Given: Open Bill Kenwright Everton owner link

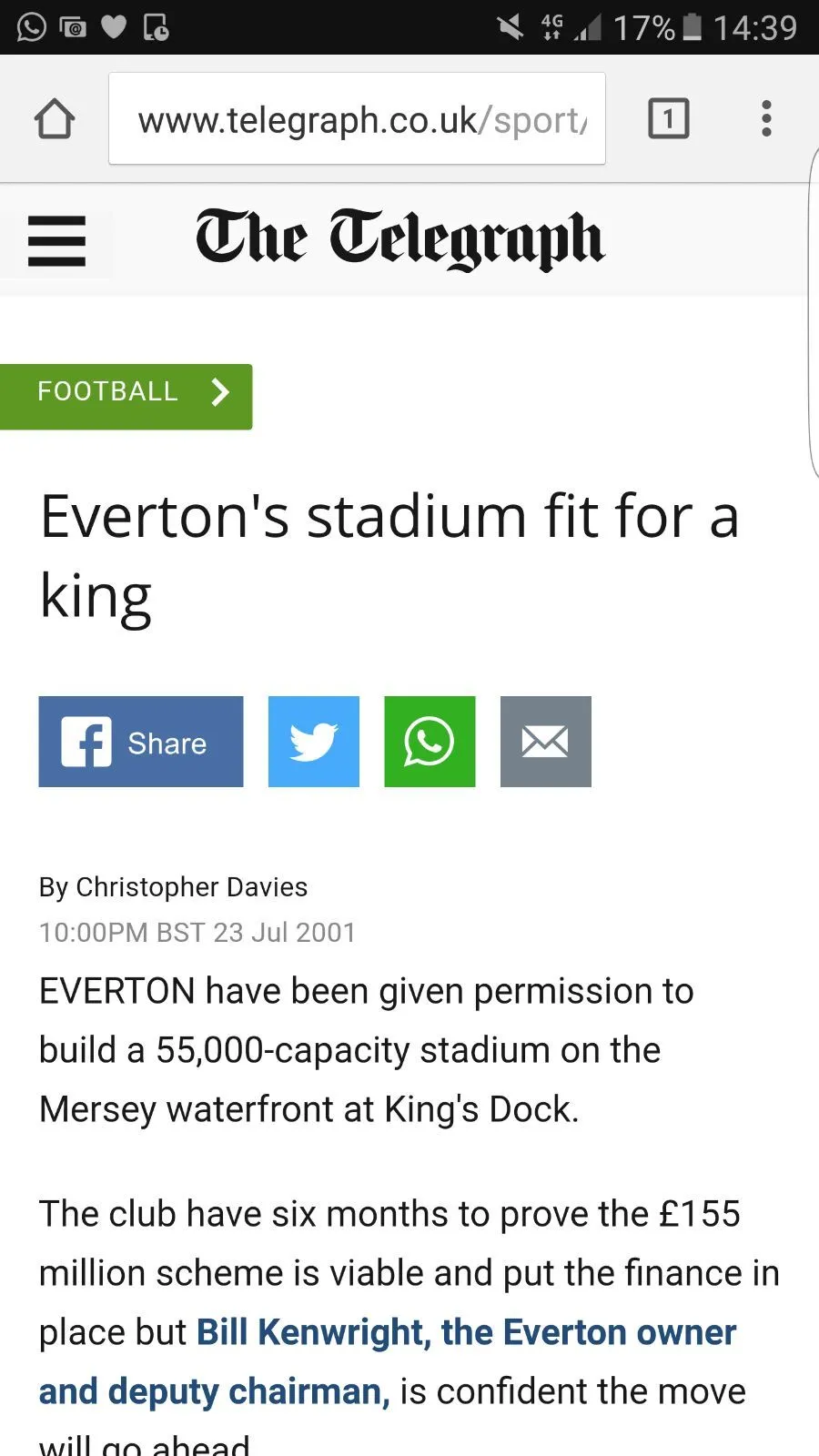Looking at the screenshot, I should pyautogui.click(x=466, y=1333).
